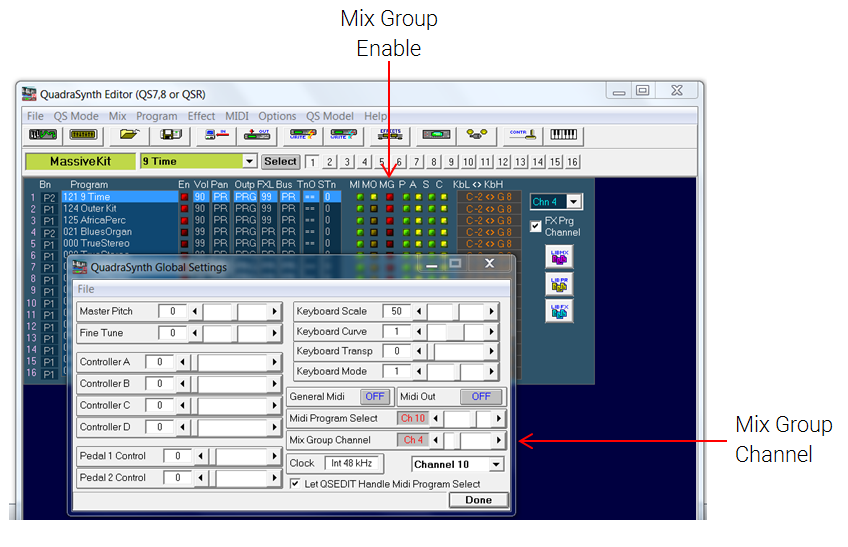Open the Effect menu
This screenshot has height=547, width=848.
(201, 116)
